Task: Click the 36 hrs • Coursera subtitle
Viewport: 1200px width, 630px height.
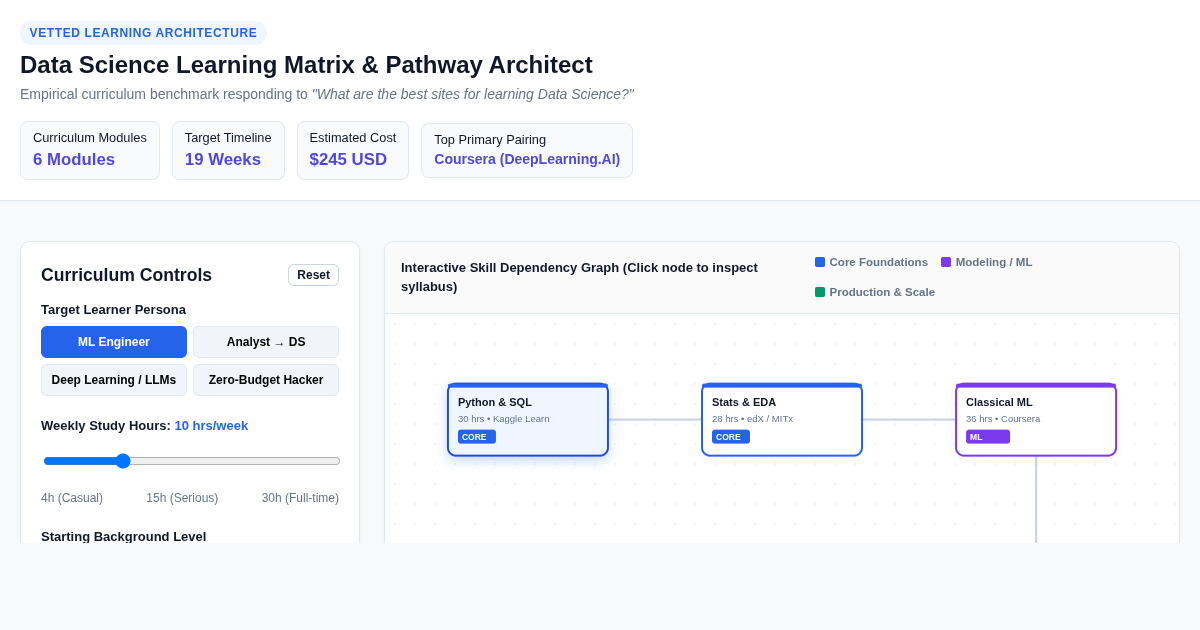Action: (1003, 419)
